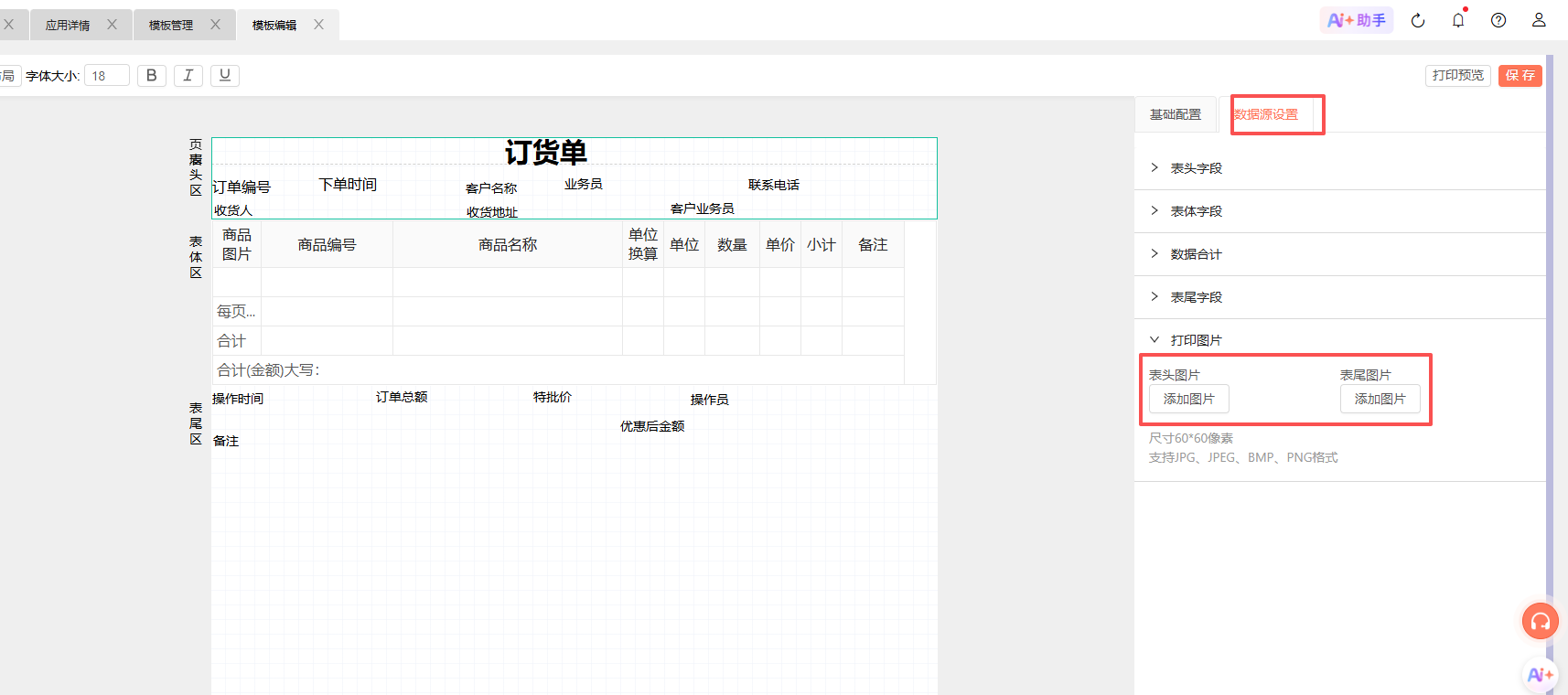The image size is (1568, 695).
Task: Close the 模板管理 tab
Action: point(215,25)
